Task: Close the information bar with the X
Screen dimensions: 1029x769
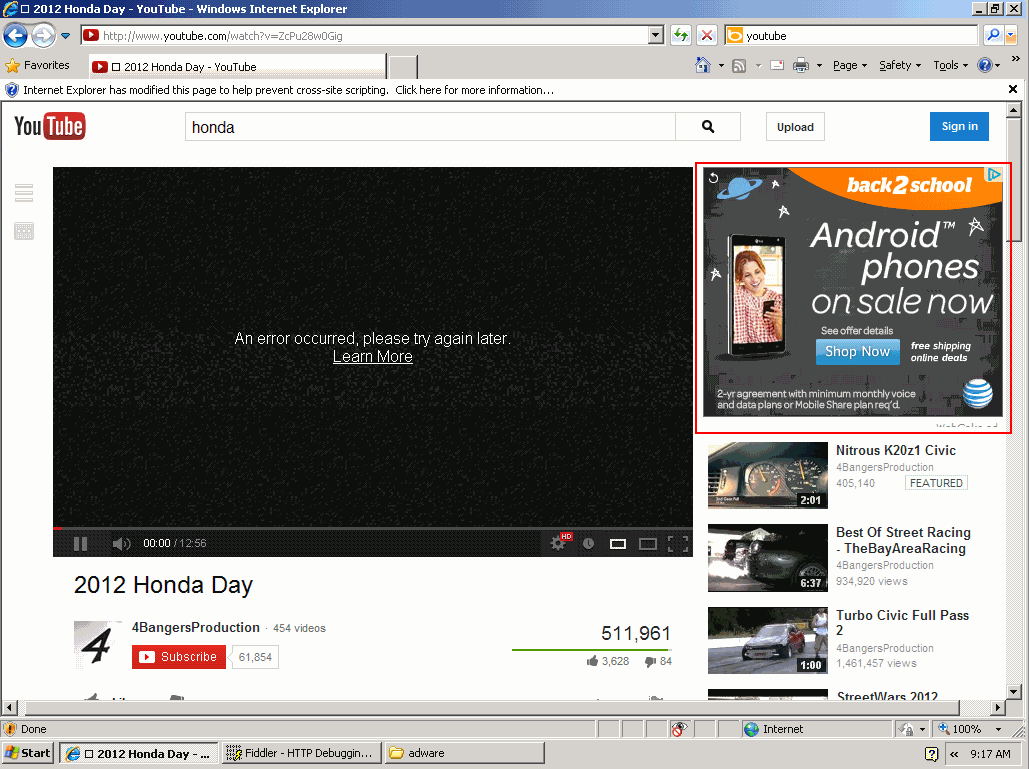Action: 1013,89
